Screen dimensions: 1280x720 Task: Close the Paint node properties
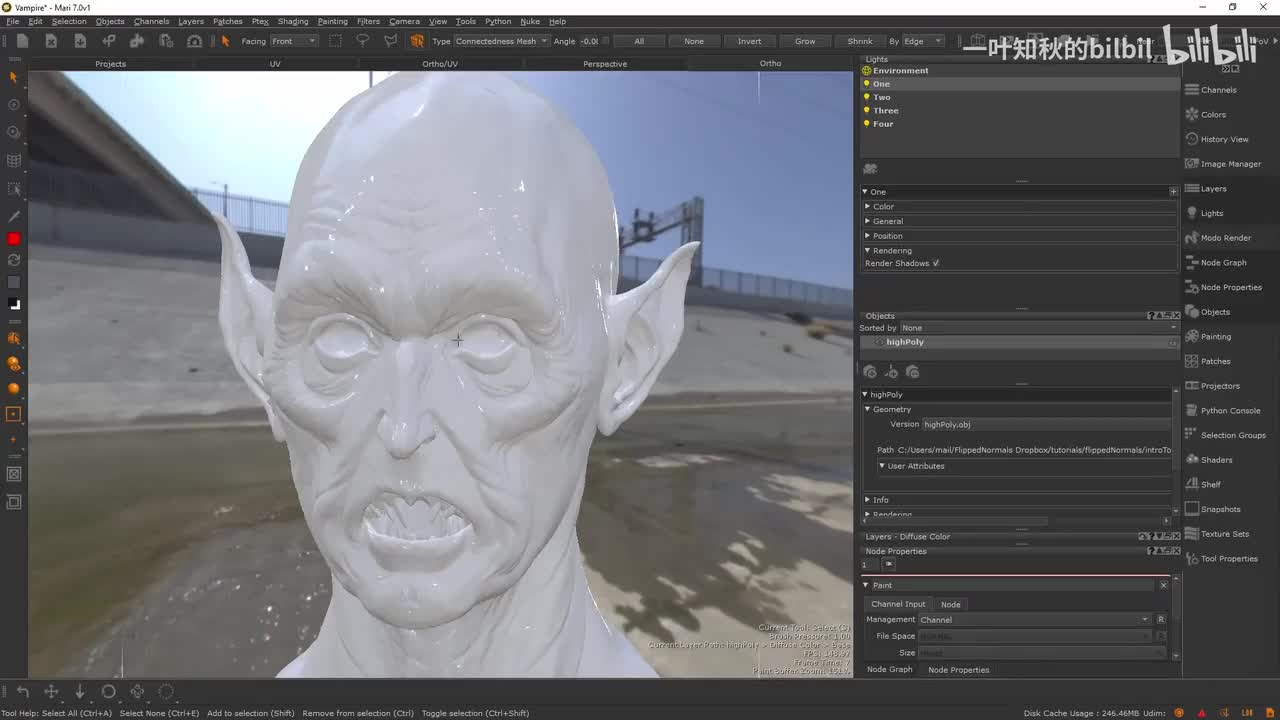(1163, 585)
